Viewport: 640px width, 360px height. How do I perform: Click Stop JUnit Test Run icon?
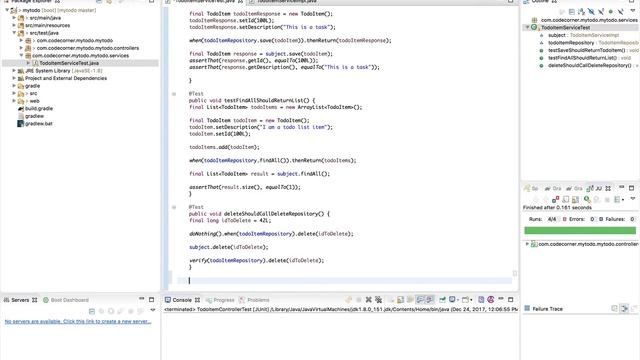pyautogui.click(x=607, y=199)
